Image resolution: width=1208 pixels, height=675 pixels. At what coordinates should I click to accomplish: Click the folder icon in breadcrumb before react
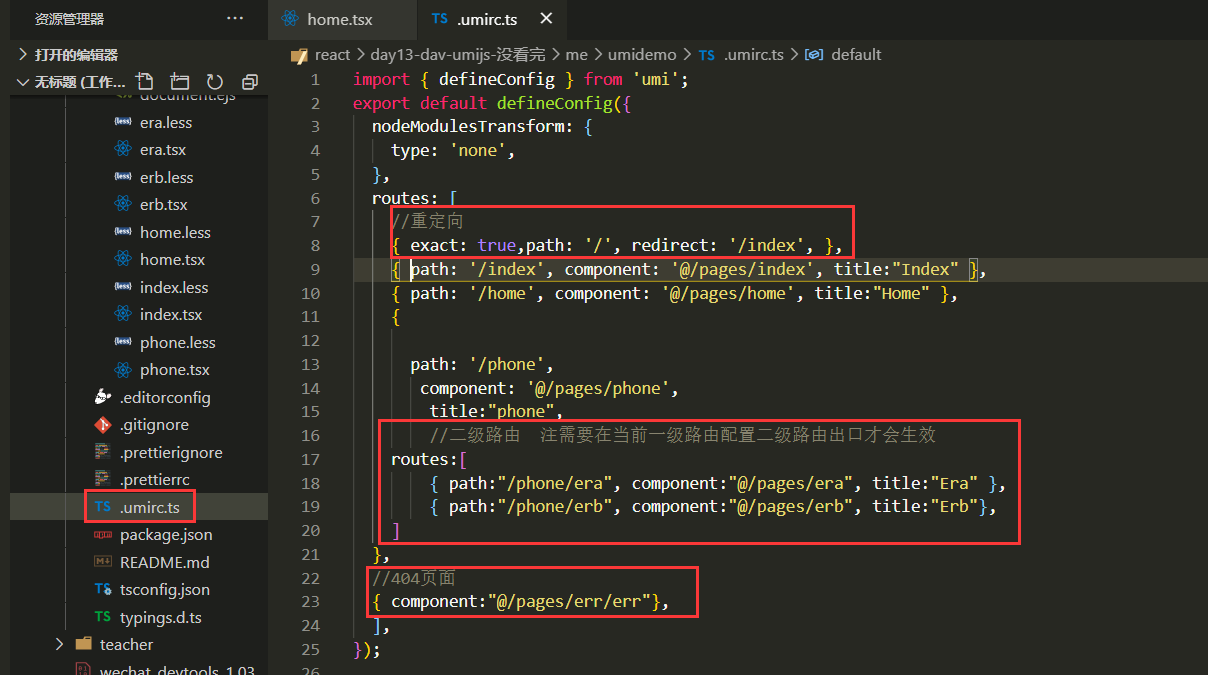tap(297, 55)
